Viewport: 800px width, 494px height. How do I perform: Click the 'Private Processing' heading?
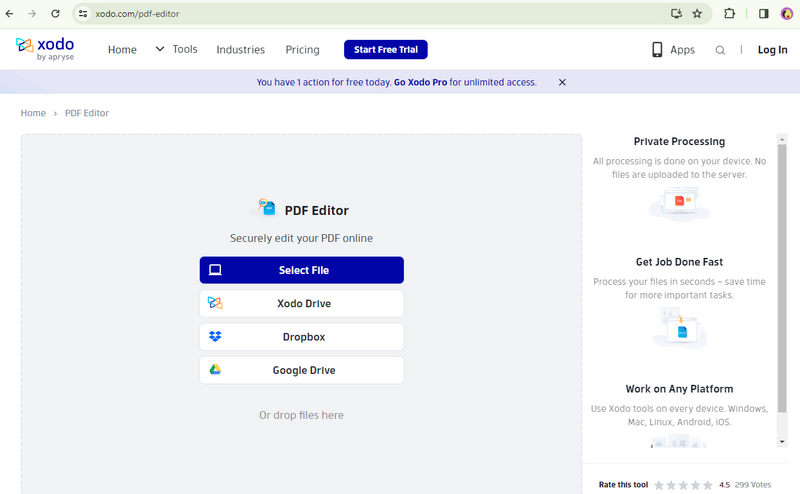(679, 141)
